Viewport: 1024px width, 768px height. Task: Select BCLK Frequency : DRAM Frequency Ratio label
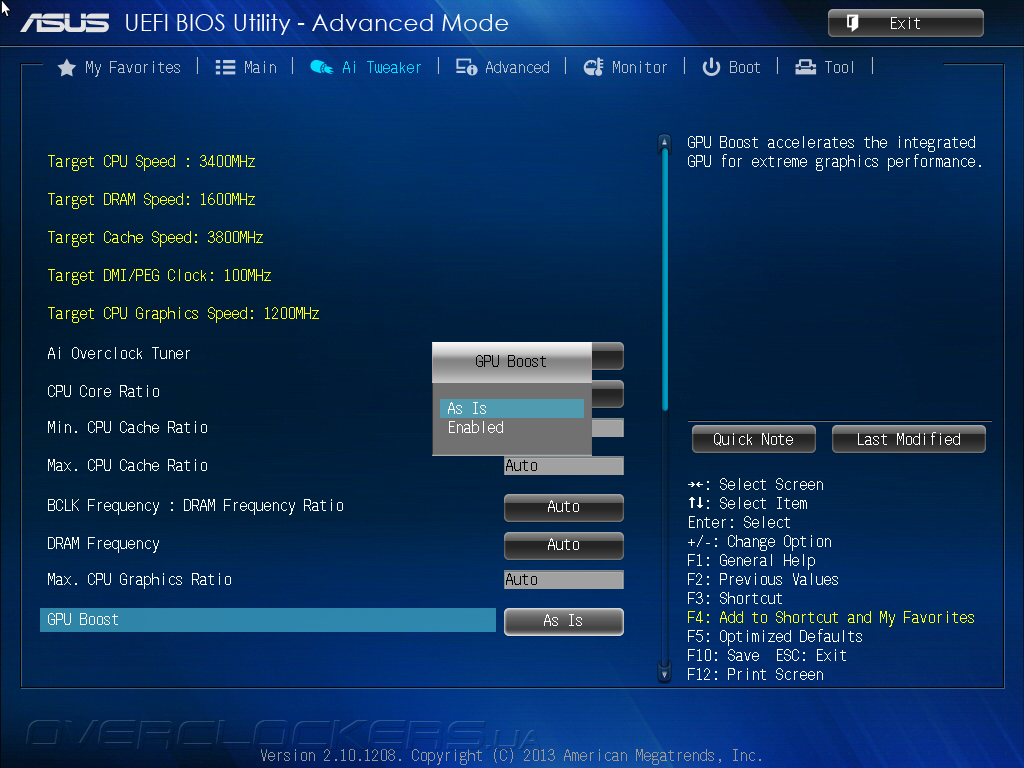[195, 506]
